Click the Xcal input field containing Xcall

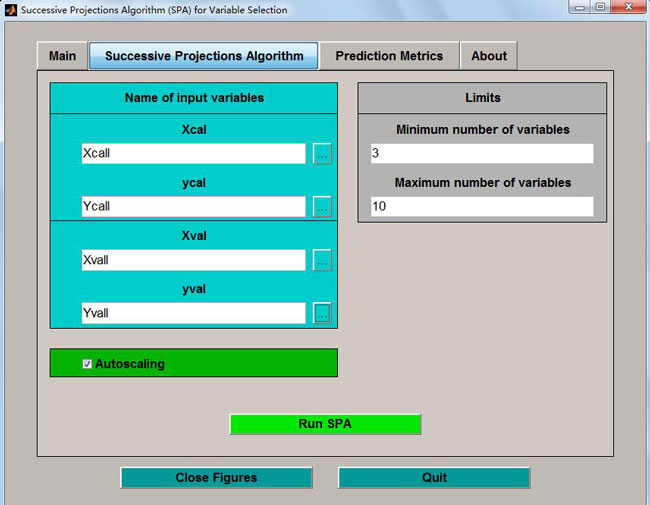click(193, 154)
